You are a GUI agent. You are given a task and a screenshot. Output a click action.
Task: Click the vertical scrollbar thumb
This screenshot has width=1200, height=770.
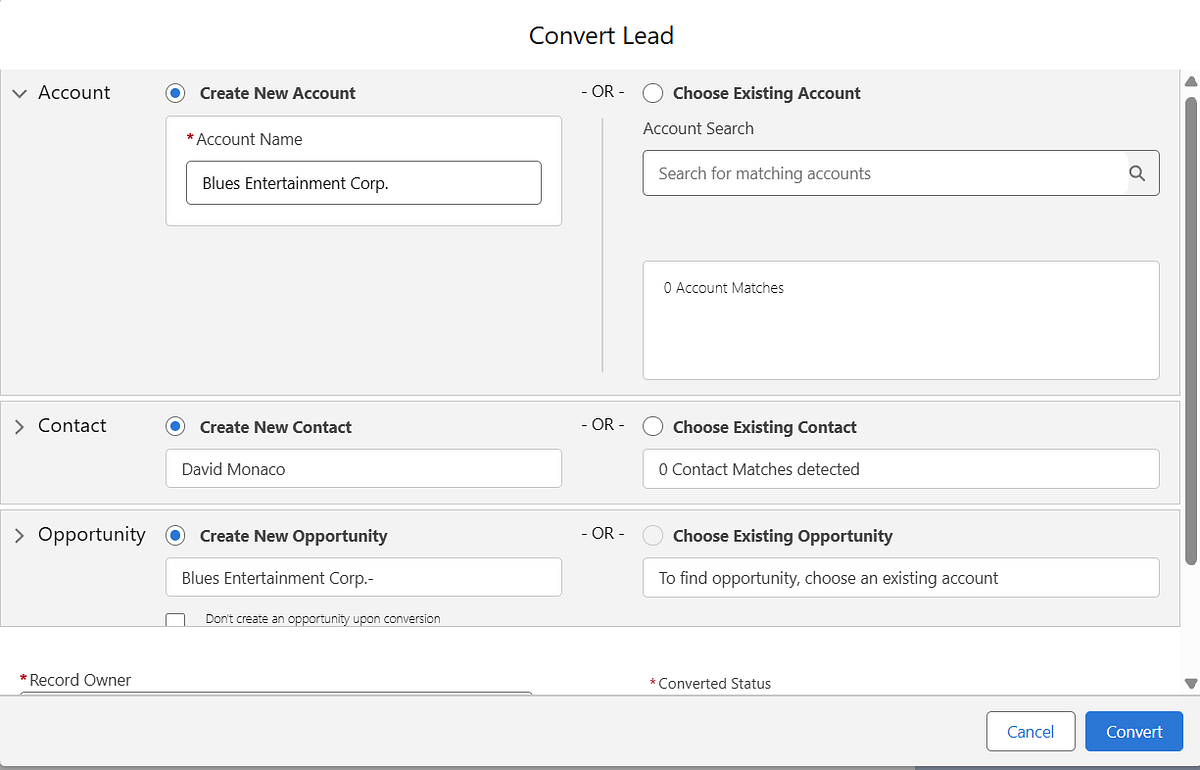coord(1190,330)
